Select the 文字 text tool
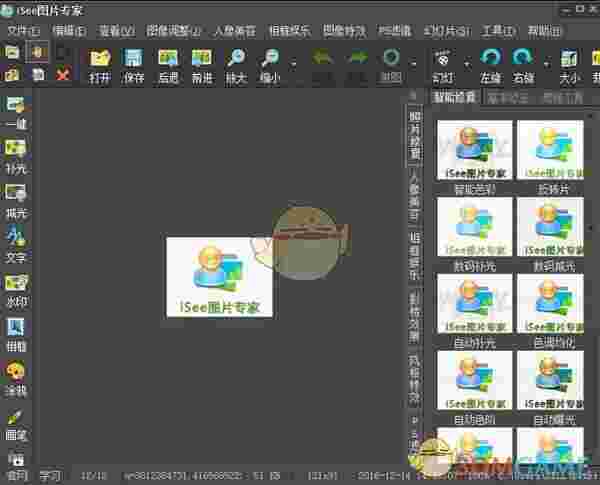Viewport: 600px width, 485px height. click(x=16, y=245)
